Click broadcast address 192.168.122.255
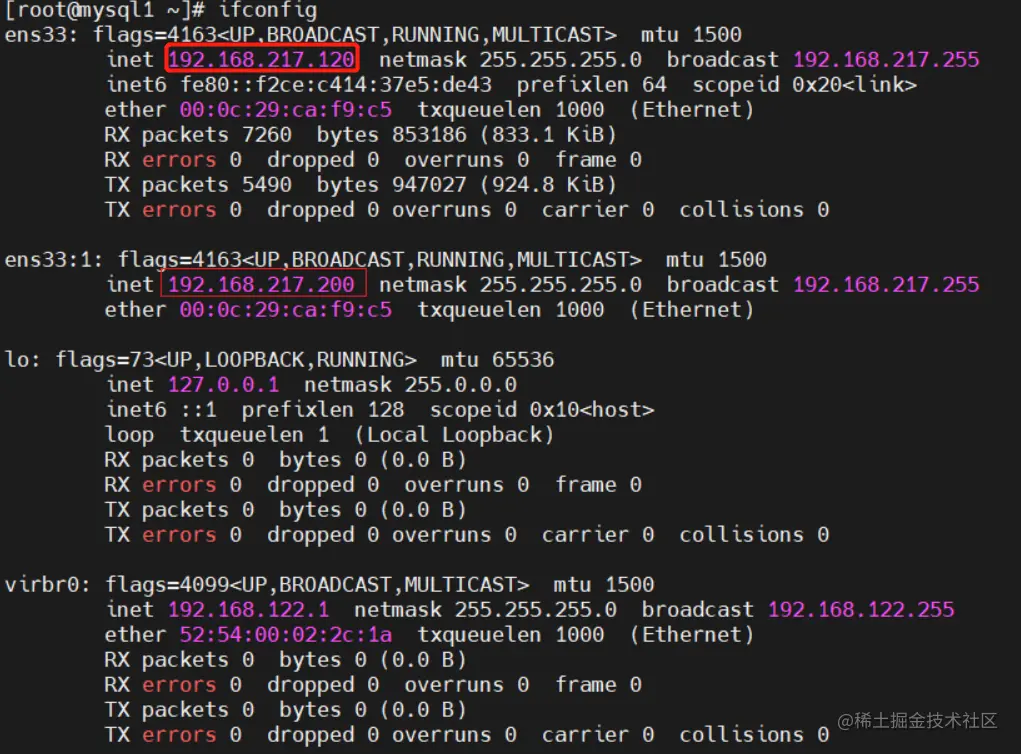The height and width of the screenshot is (754, 1021). (x=861, y=609)
